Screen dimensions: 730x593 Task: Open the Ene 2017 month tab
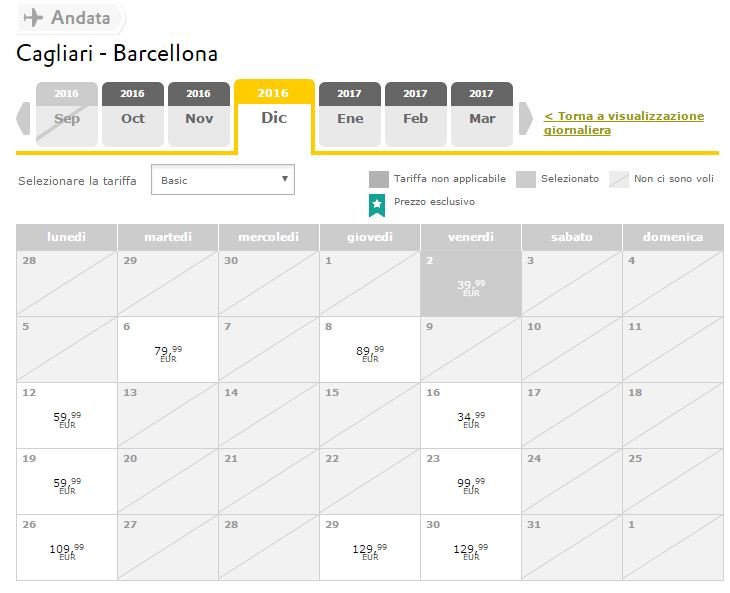(x=350, y=115)
